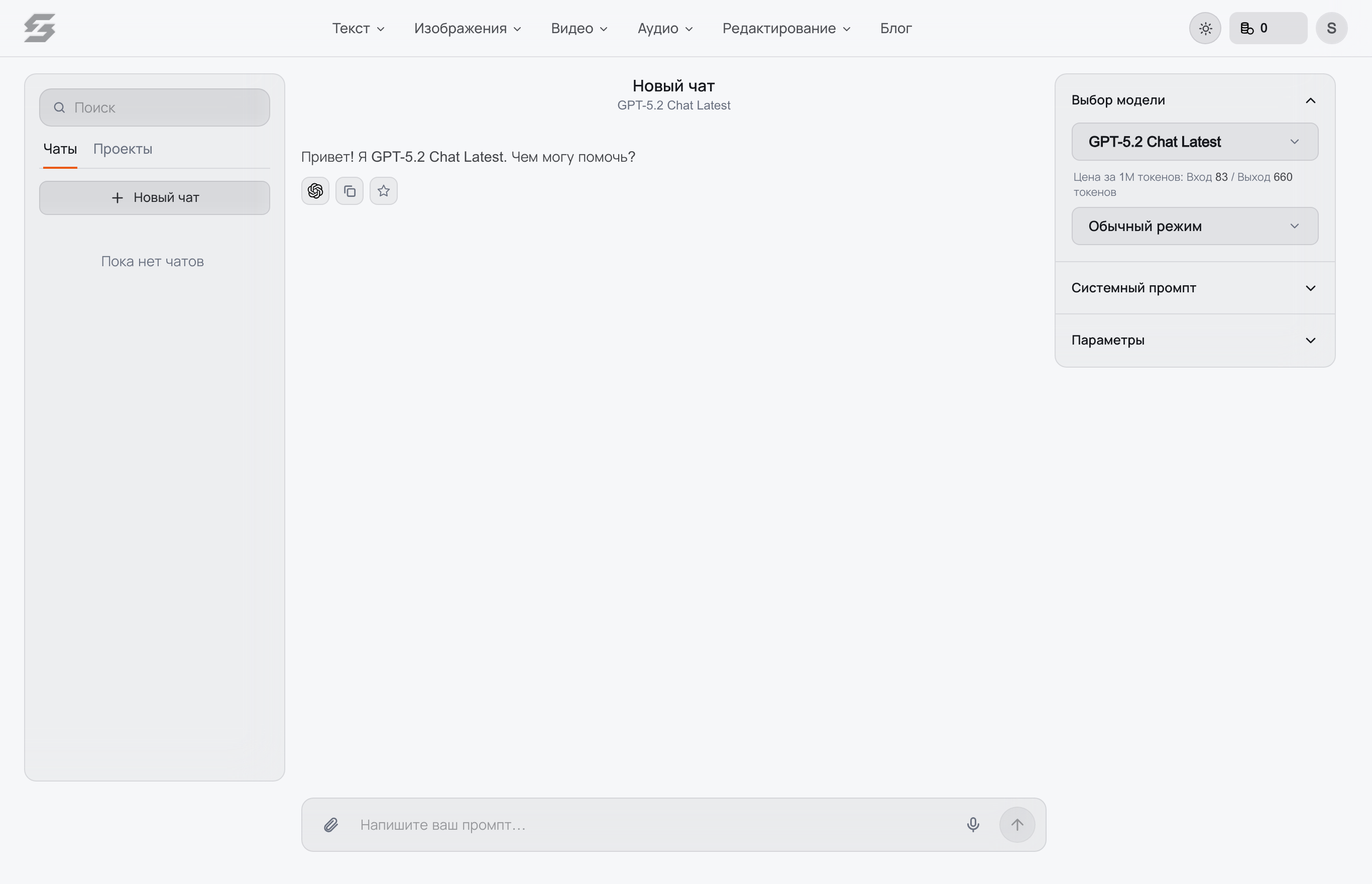Viewport: 1372px width, 884px height.
Task: Start voice input with microphone icon
Action: [973, 825]
